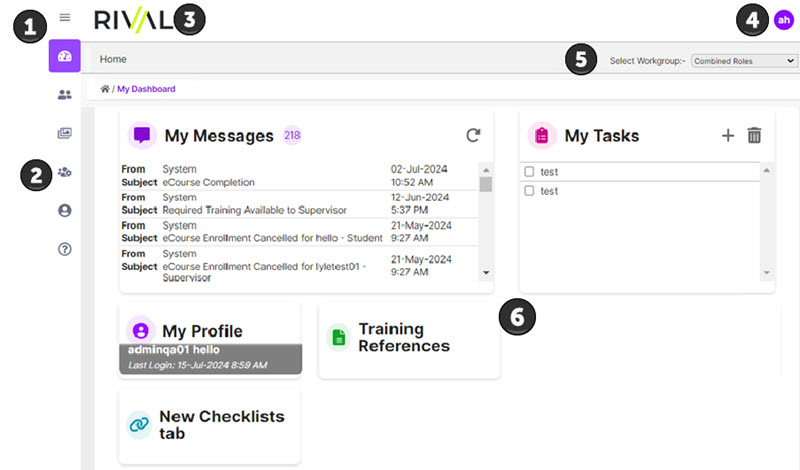Screen dimensions: 800x470
Task: Refresh the My Messages panel
Action: (x=473, y=135)
